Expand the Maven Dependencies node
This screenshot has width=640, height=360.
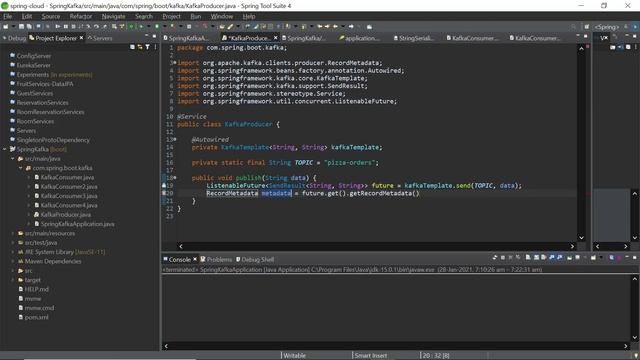(x=13, y=262)
